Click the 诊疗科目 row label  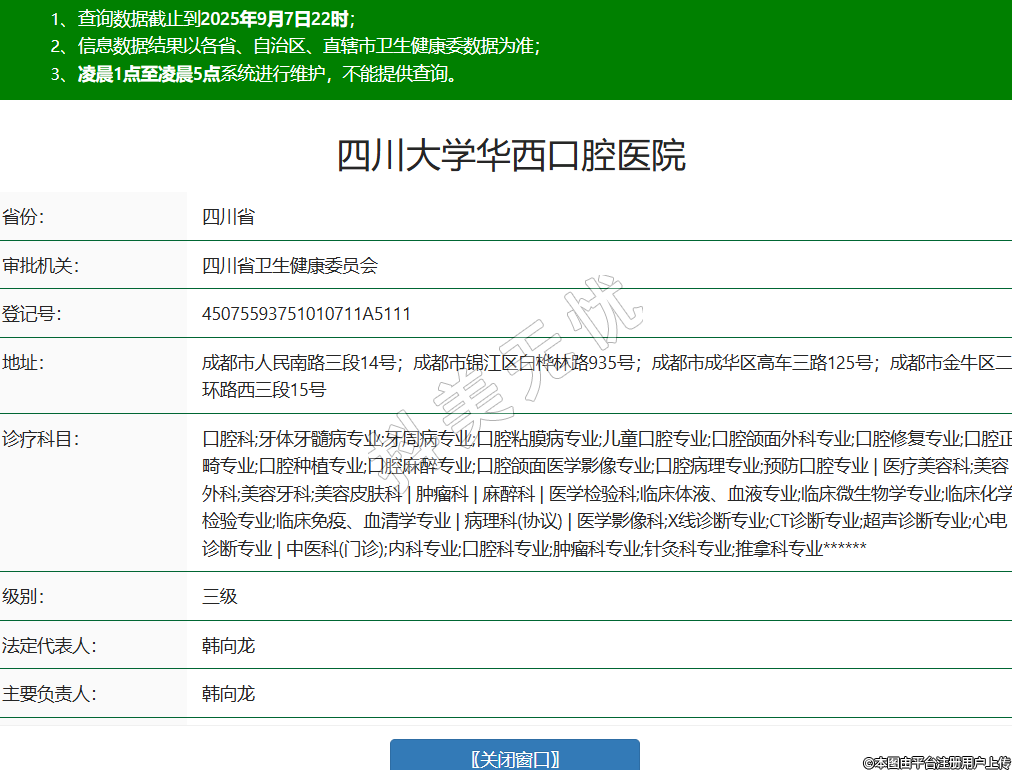click(40, 439)
